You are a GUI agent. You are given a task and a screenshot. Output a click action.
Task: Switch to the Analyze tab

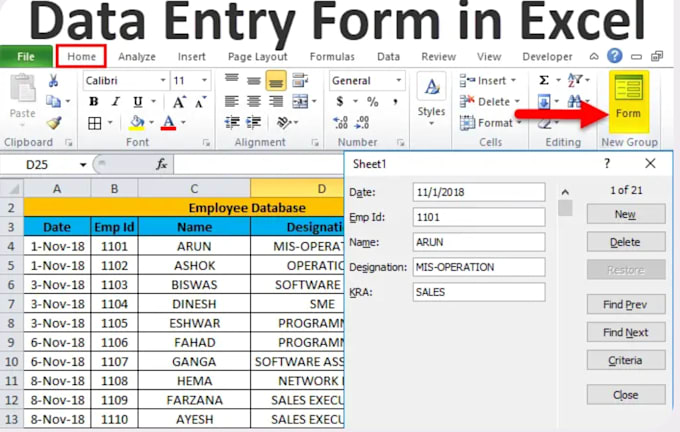click(137, 57)
